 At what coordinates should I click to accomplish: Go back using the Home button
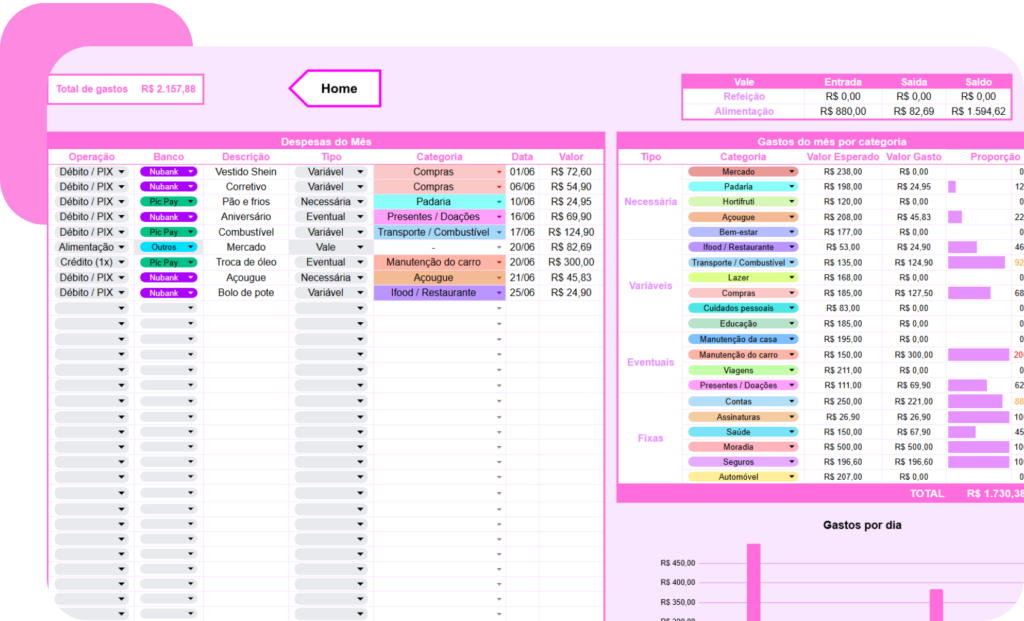pos(336,88)
